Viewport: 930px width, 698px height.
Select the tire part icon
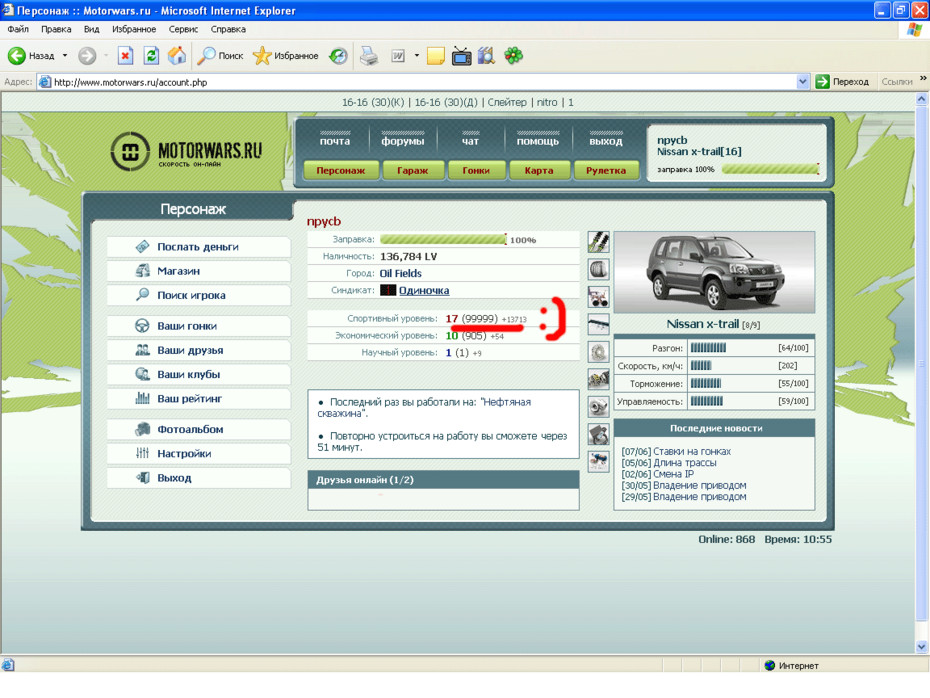click(598, 269)
